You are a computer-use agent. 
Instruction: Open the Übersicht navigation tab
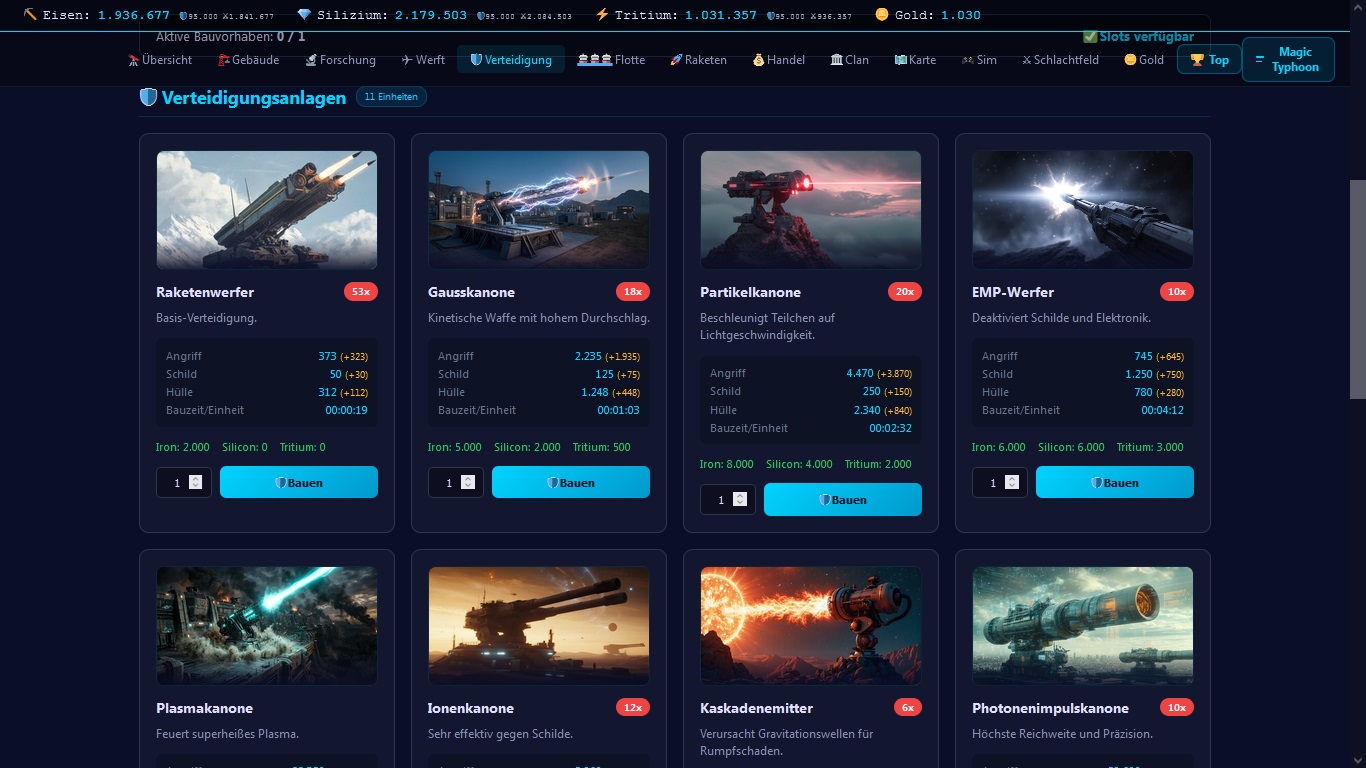(x=160, y=60)
